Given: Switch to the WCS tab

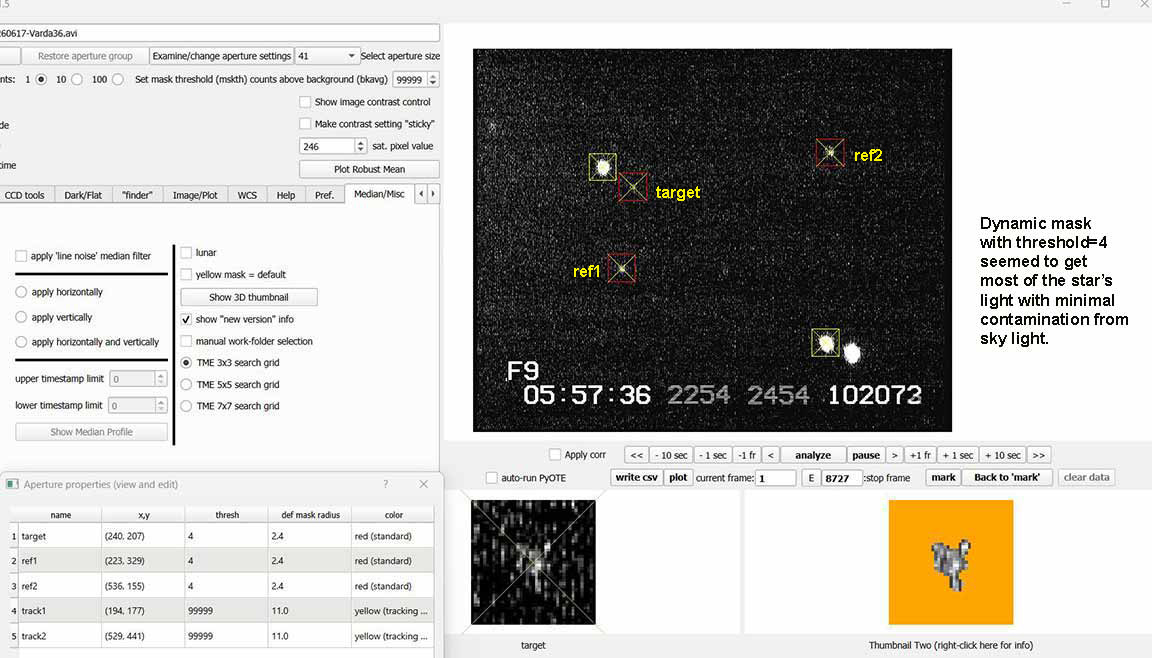Looking at the screenshot, I should click(x=247, y=195).
